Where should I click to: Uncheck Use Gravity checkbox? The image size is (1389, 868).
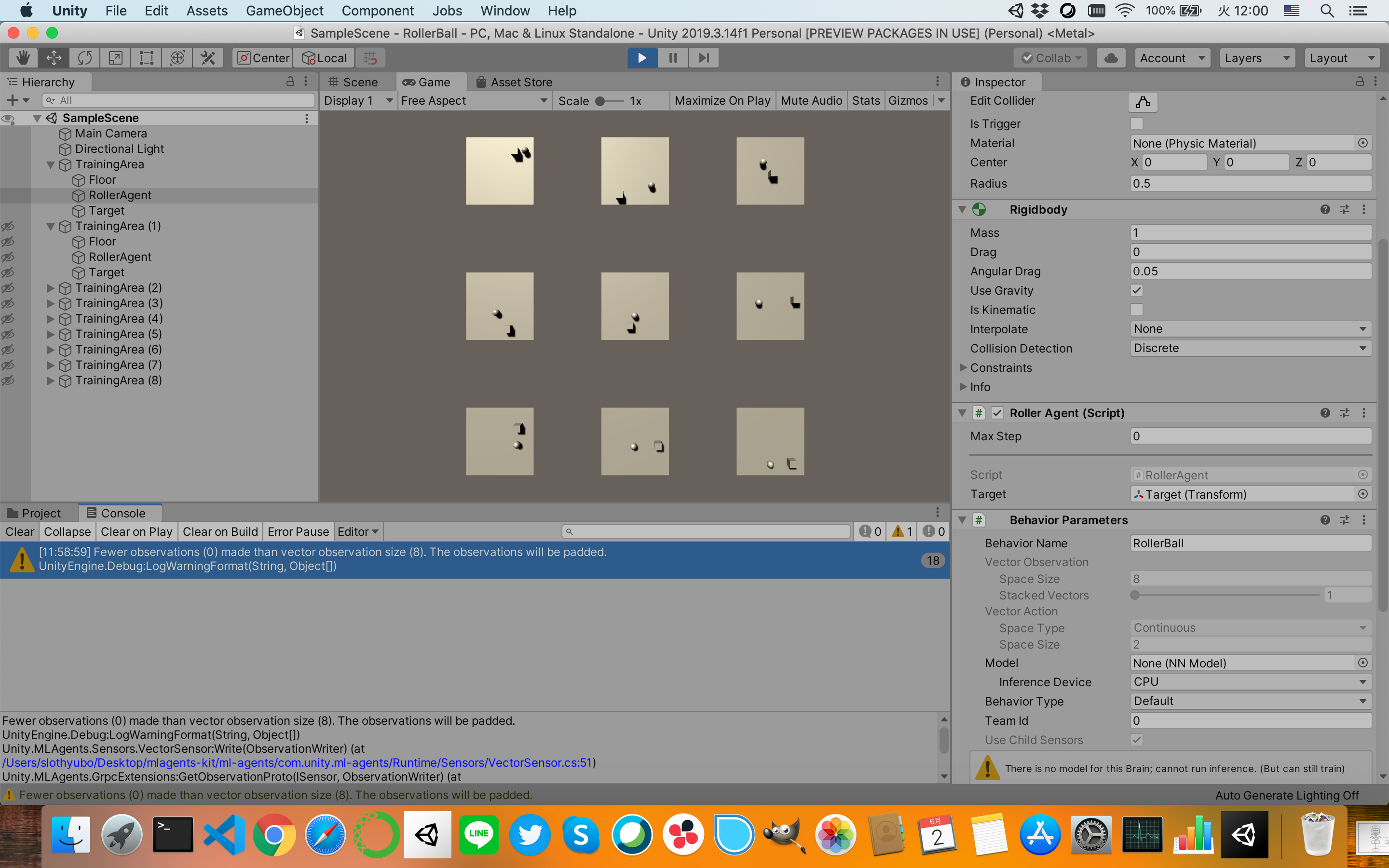point(1136,290)
